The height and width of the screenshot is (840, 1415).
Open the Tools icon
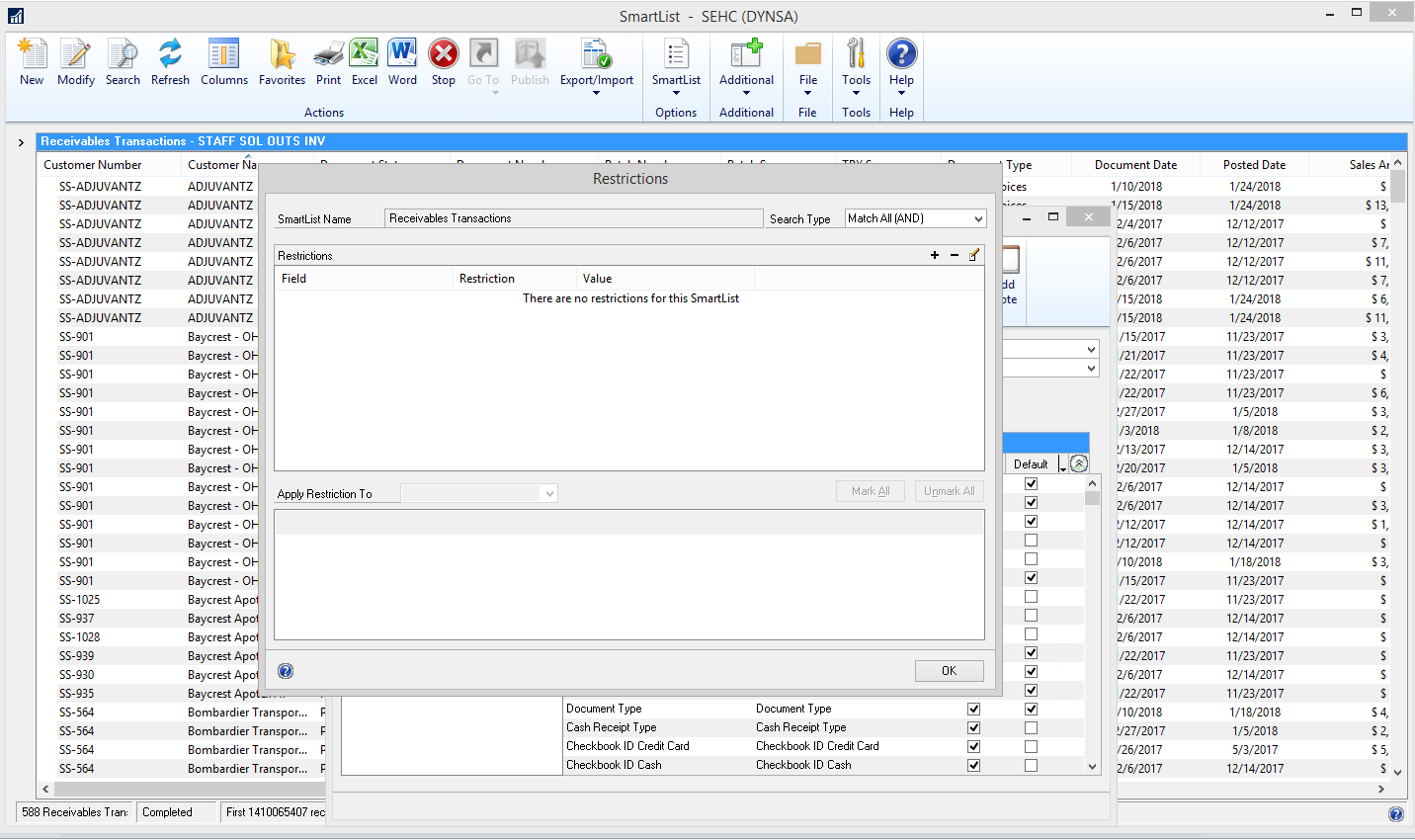point(856,54)
